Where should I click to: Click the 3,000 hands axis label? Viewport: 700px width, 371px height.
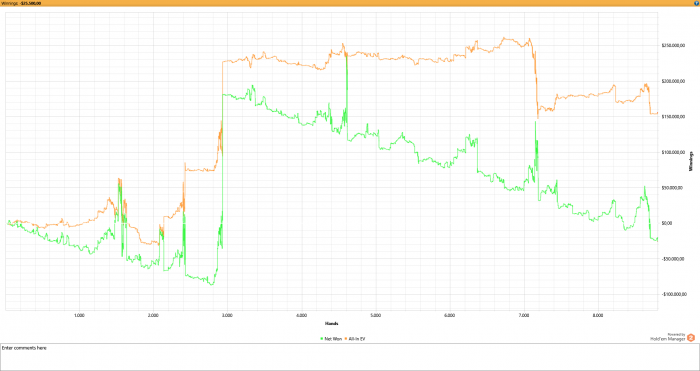[x=227, y=315]
